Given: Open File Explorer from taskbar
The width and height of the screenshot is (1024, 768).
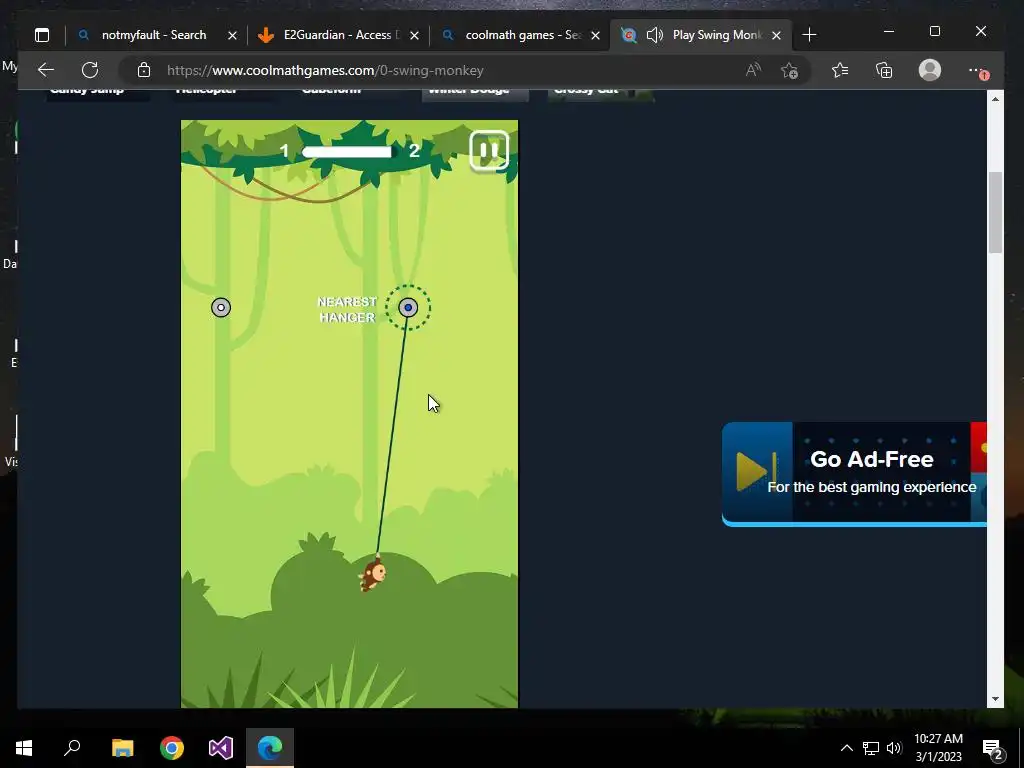Looking at the screenshot, I should 122,748.
